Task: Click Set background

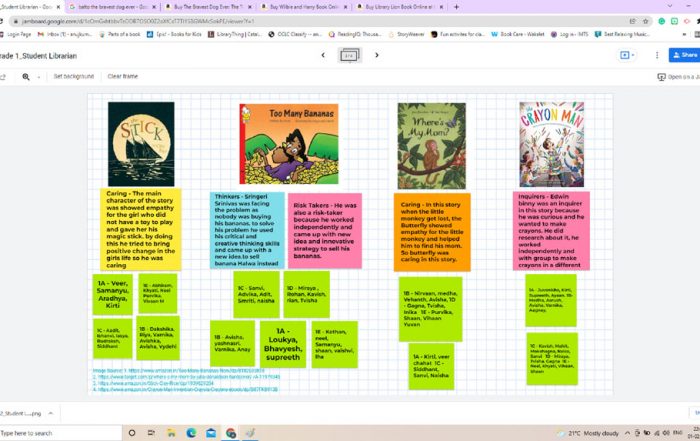Action: pos(74,76)
